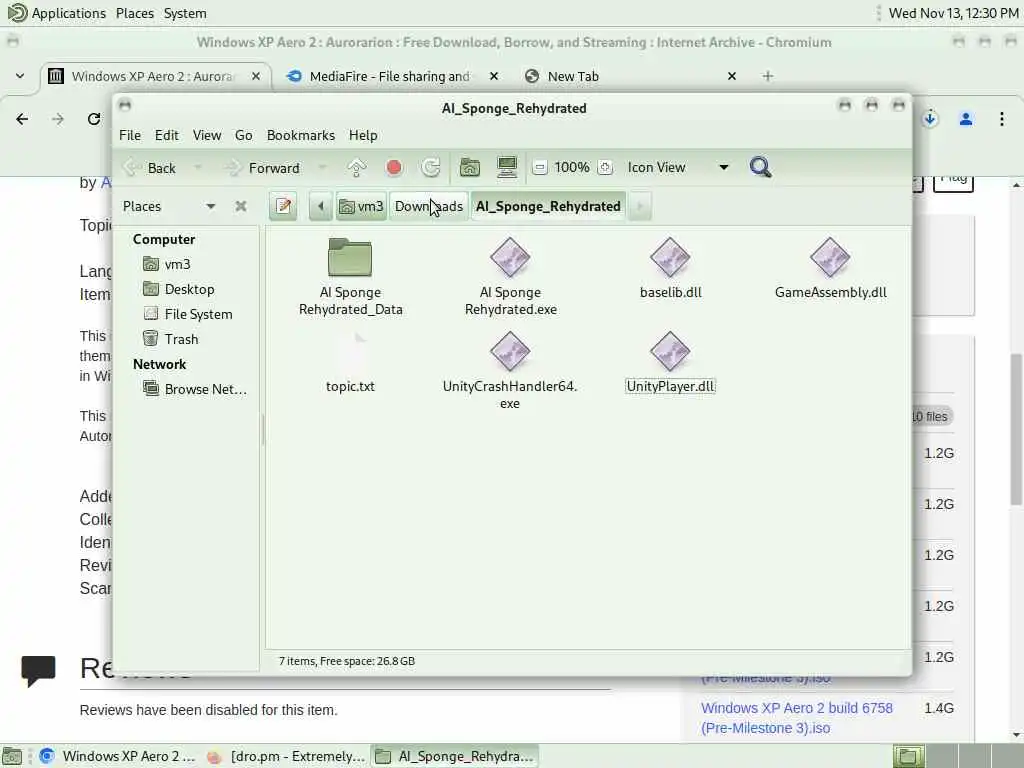Click Chromium reload button
This screenshot has width=1024, height=768.
click(x=93, y=119)
